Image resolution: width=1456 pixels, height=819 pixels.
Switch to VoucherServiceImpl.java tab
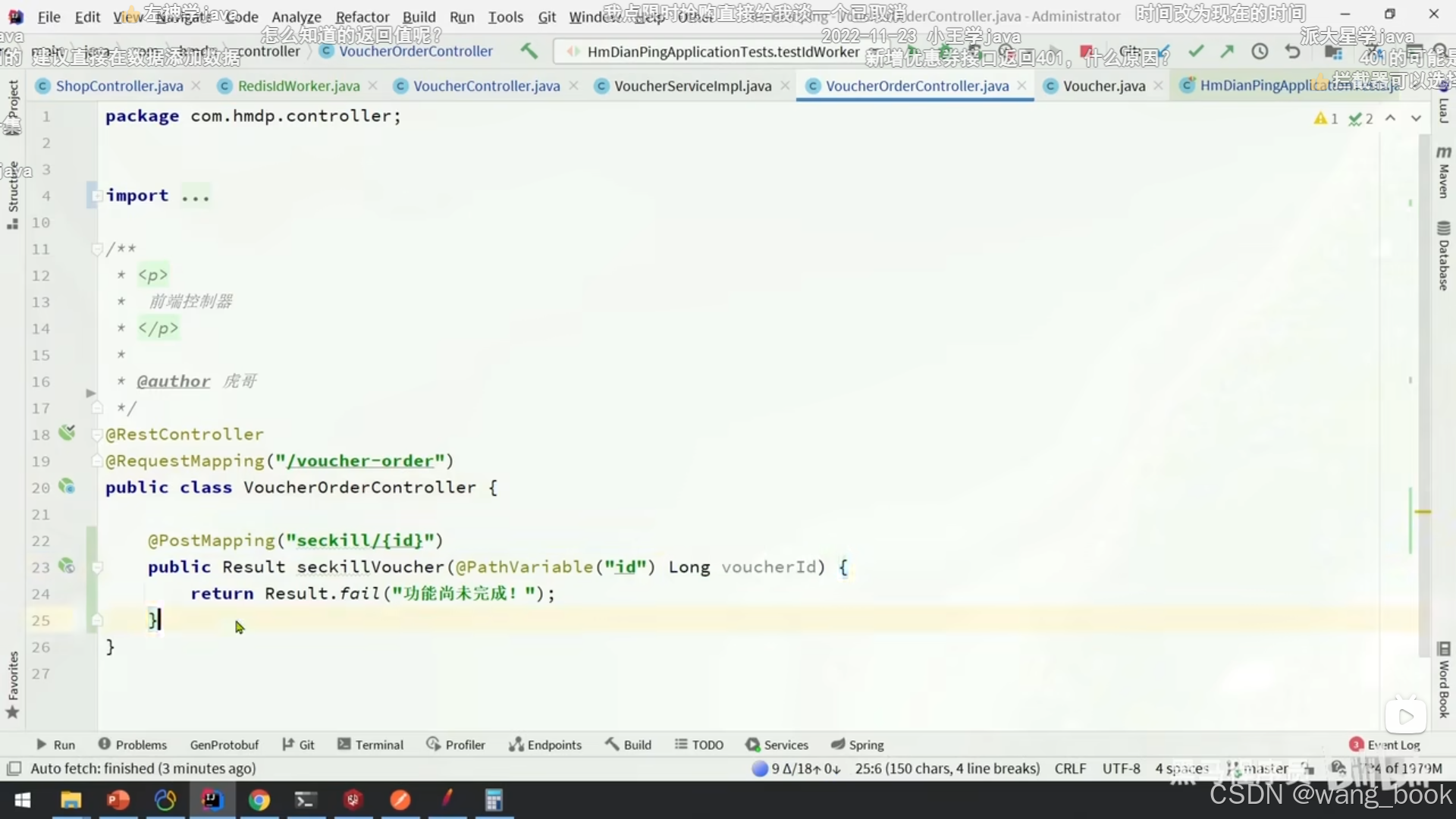tap(692, 86)
